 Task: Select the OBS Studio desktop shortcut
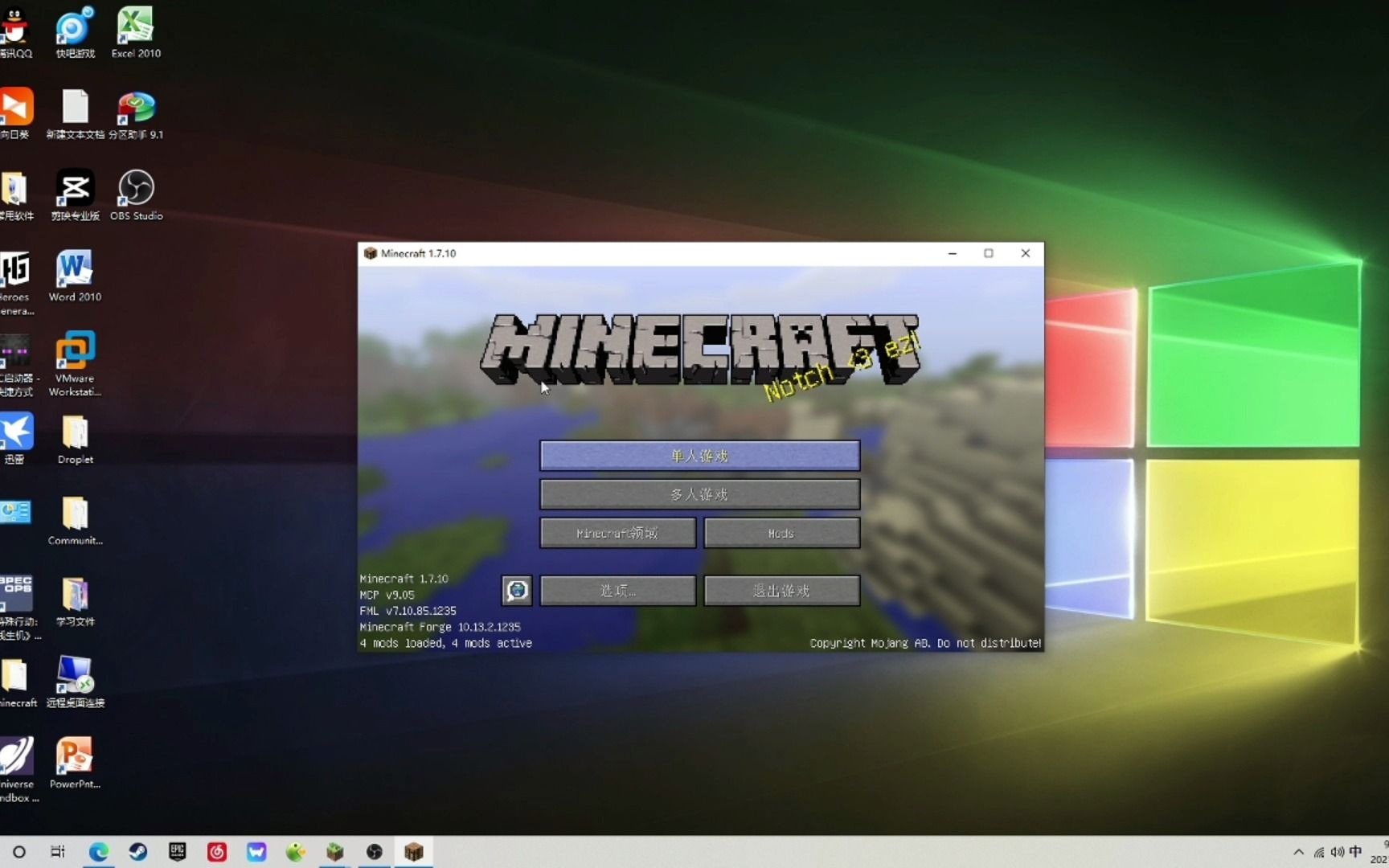point(136,195)
